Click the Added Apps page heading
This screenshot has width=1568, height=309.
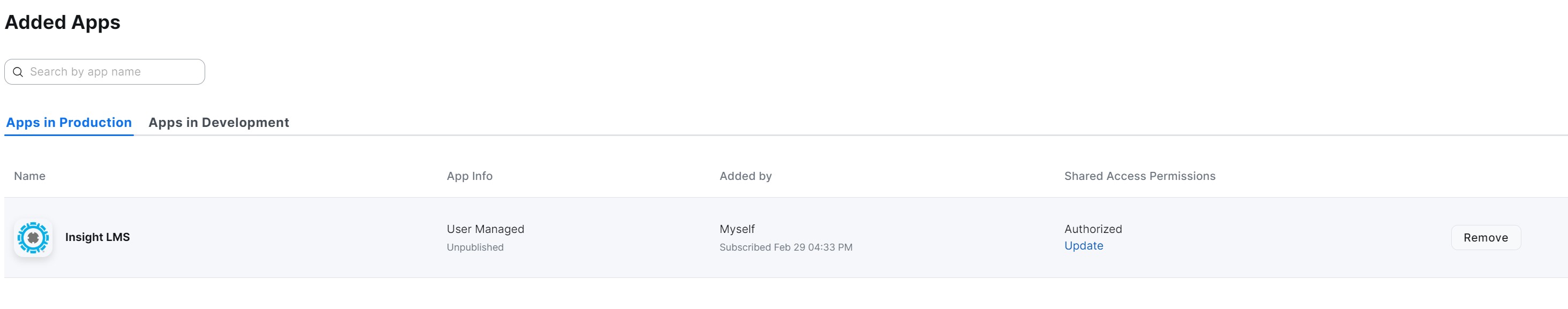tap(63, 22)
